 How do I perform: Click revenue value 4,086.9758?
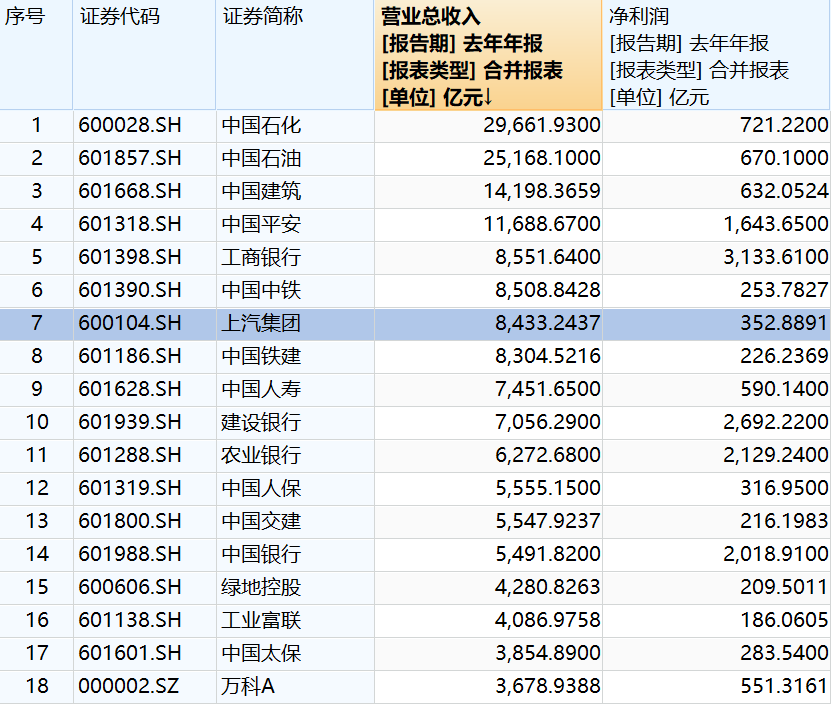coord(547,620)
